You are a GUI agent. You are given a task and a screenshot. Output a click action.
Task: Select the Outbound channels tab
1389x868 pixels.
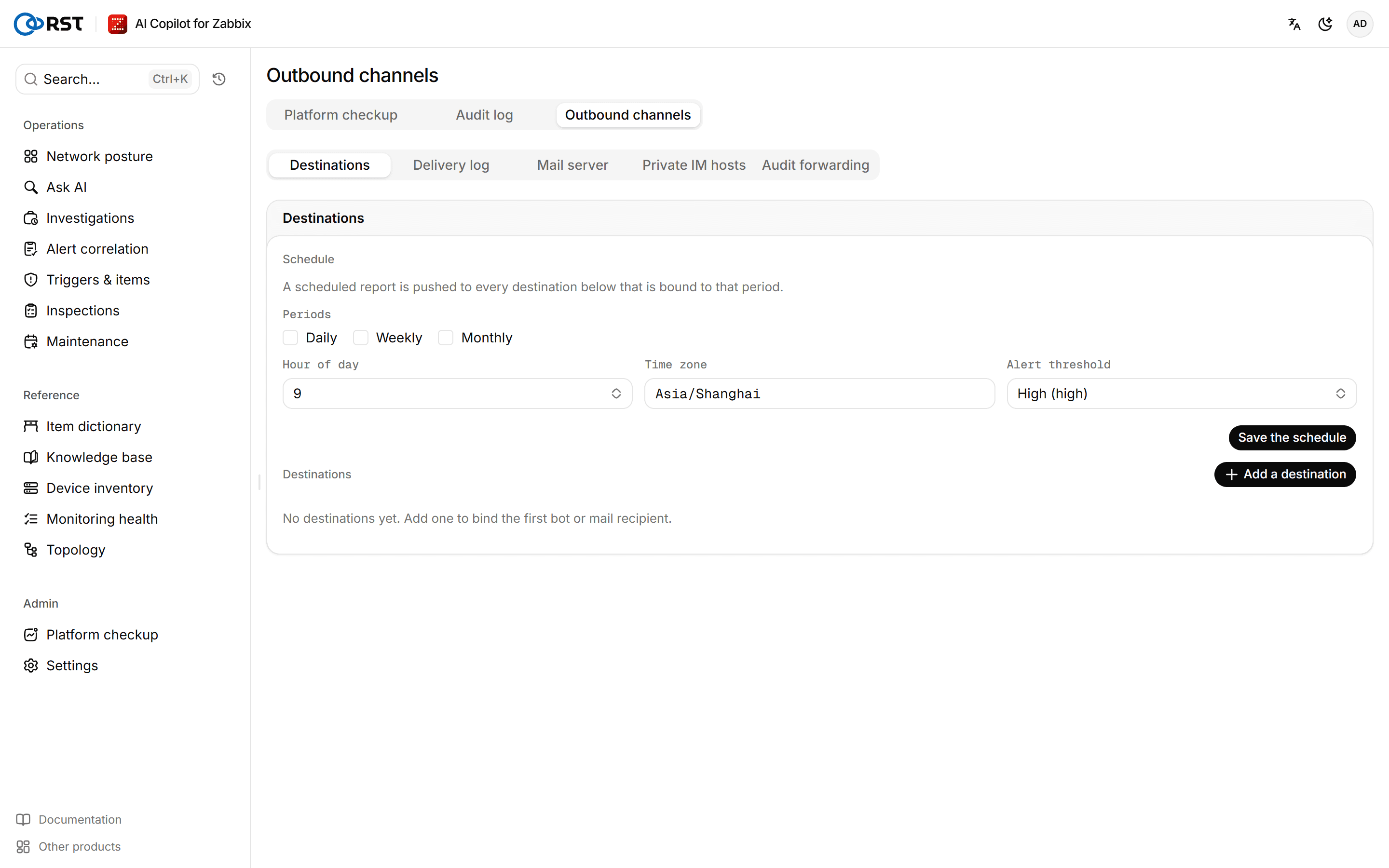click(x=628, y=115)
